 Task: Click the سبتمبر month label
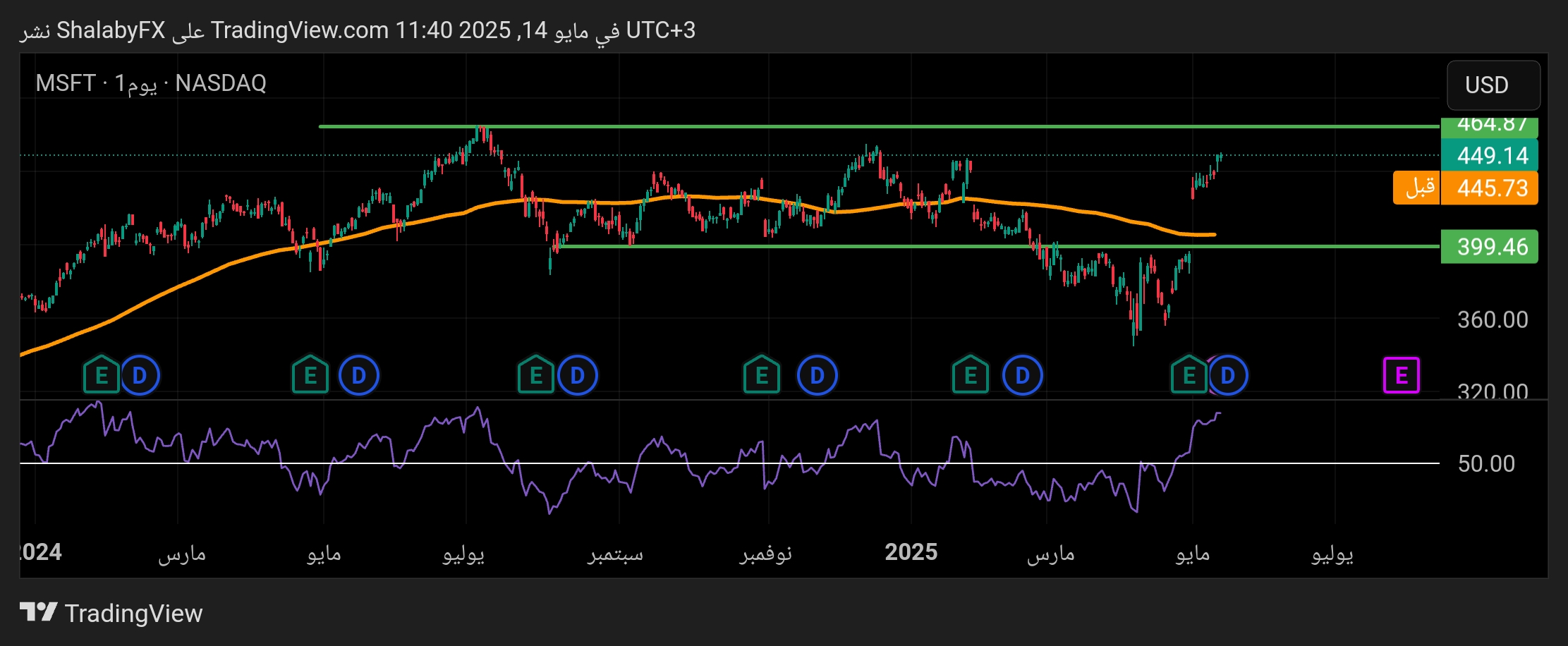[x=616, y=554]
